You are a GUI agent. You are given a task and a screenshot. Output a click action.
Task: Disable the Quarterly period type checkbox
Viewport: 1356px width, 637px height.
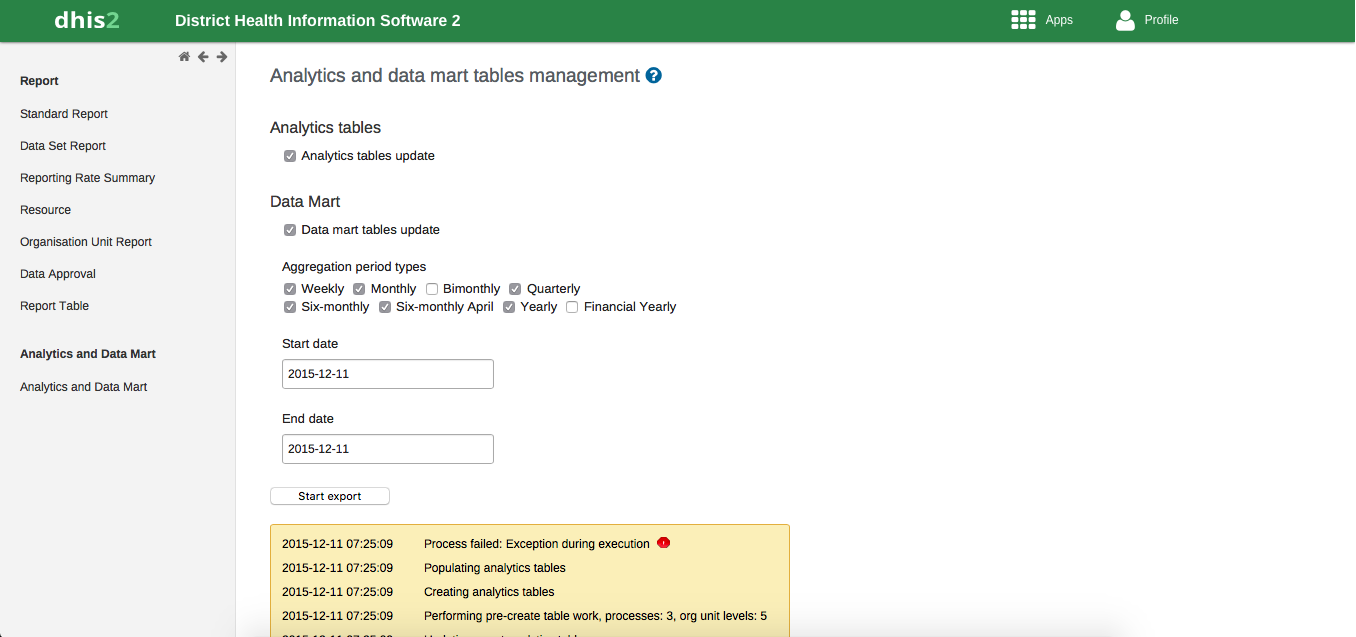pyautogui.click(x=516, y=289)
